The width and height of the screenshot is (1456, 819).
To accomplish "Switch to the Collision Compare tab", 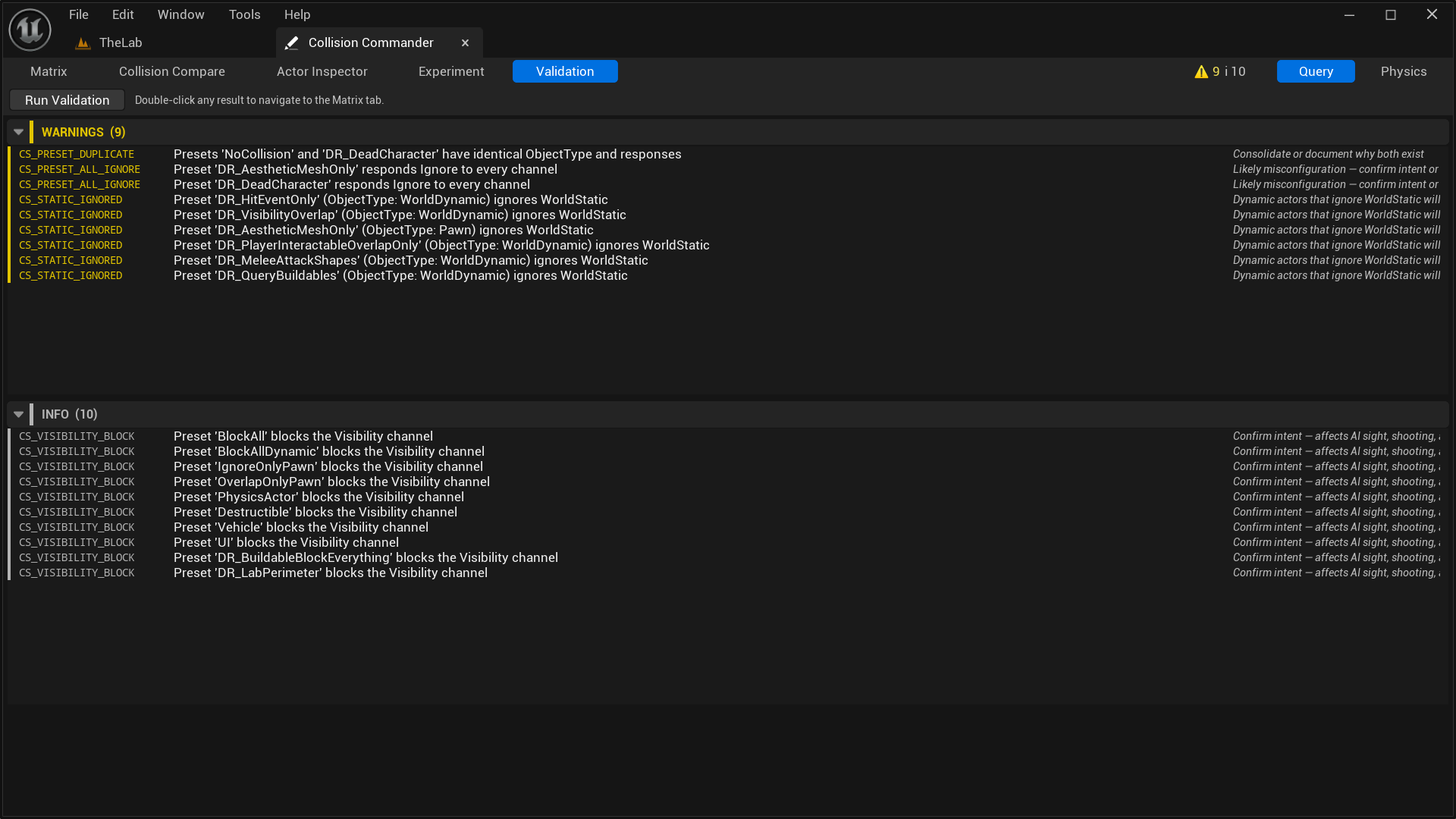I will 171,71.
